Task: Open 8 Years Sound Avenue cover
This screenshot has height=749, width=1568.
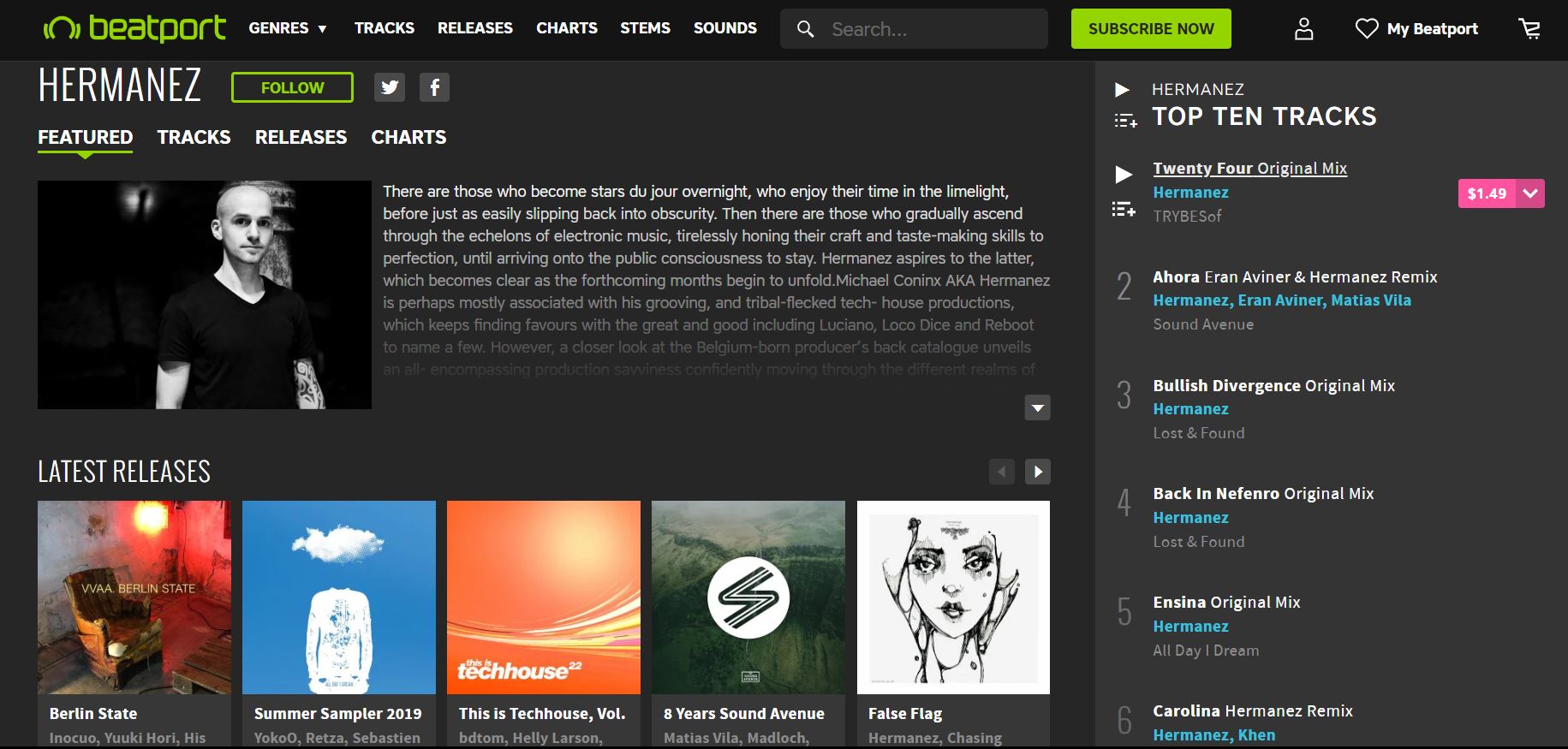Action: [748, 597]
